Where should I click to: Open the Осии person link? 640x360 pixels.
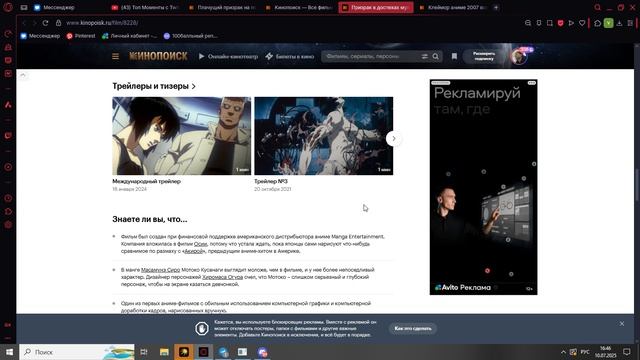(200, 244)
